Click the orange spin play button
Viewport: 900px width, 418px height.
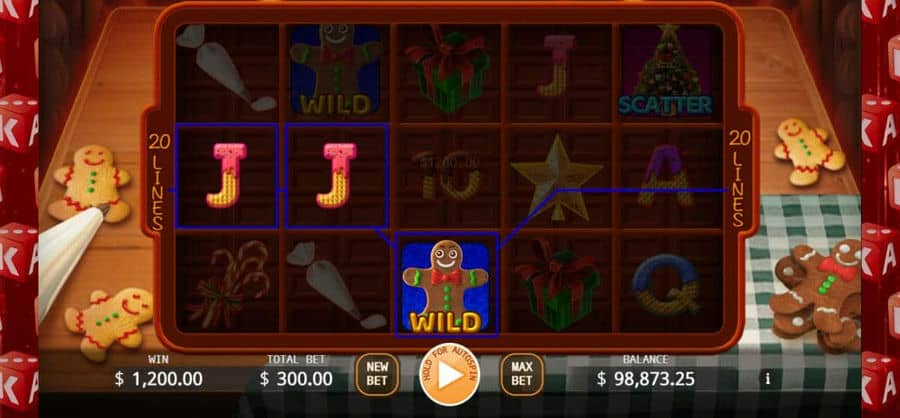450,374
